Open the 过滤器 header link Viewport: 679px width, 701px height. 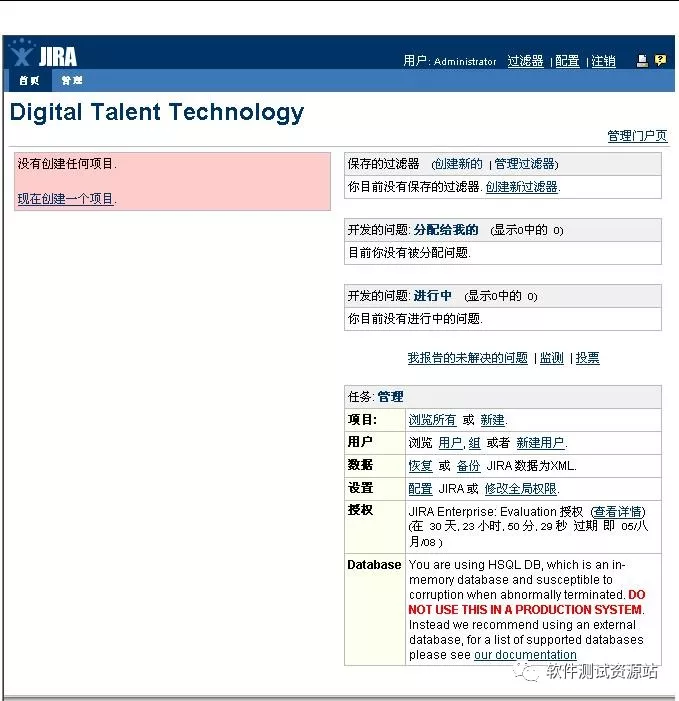click(525, 61)
